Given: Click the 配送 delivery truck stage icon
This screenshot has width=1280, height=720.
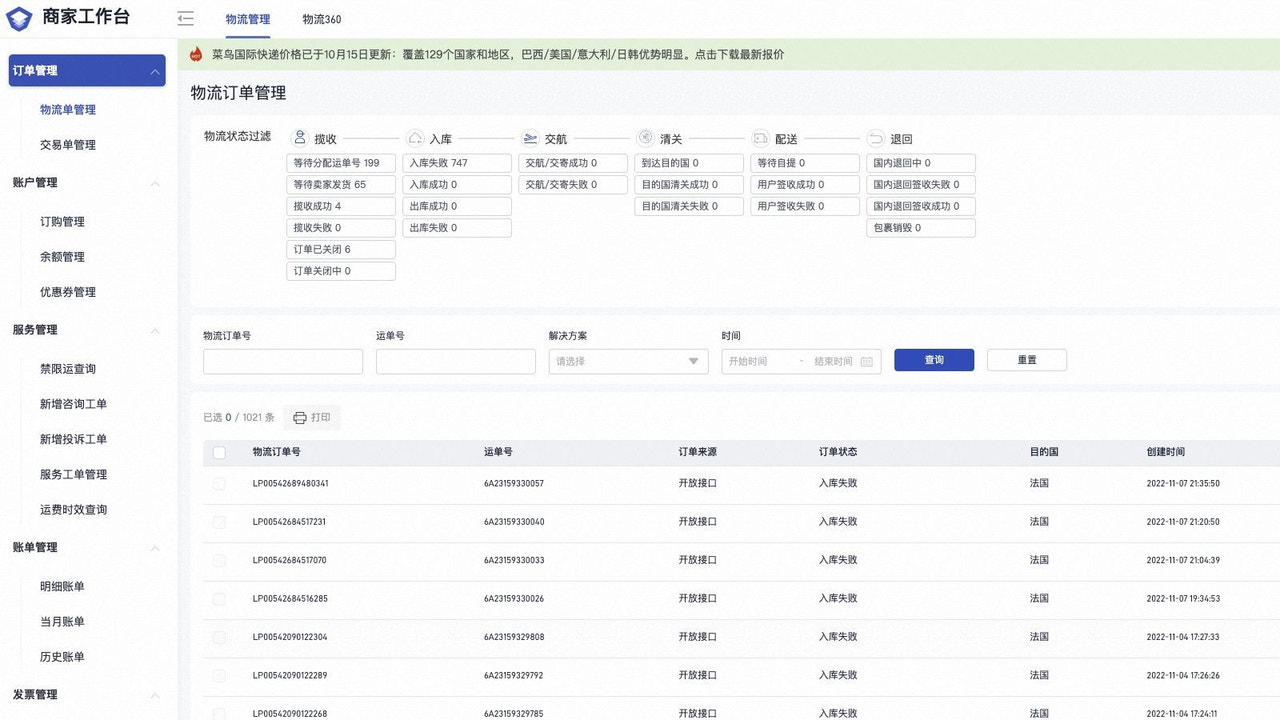Looking at the screenshot, I should coord(760,138).
